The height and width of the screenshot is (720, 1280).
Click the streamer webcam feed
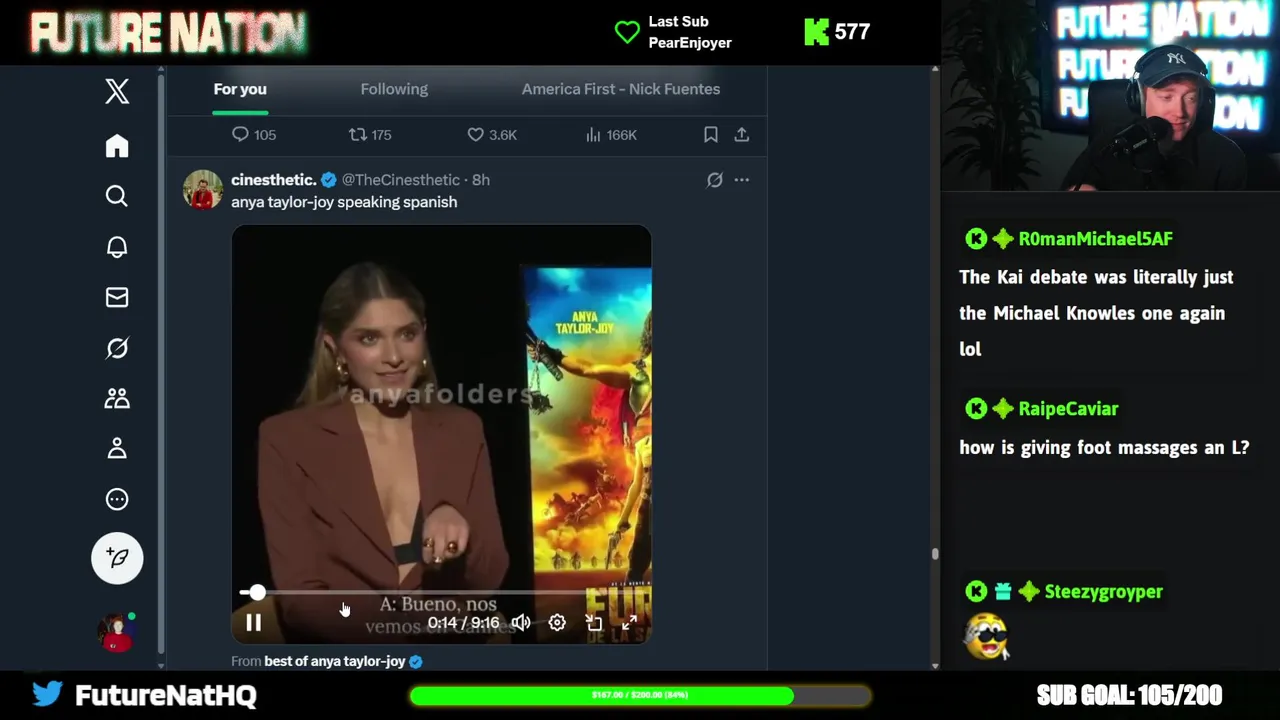click(x=1110, y=95)
